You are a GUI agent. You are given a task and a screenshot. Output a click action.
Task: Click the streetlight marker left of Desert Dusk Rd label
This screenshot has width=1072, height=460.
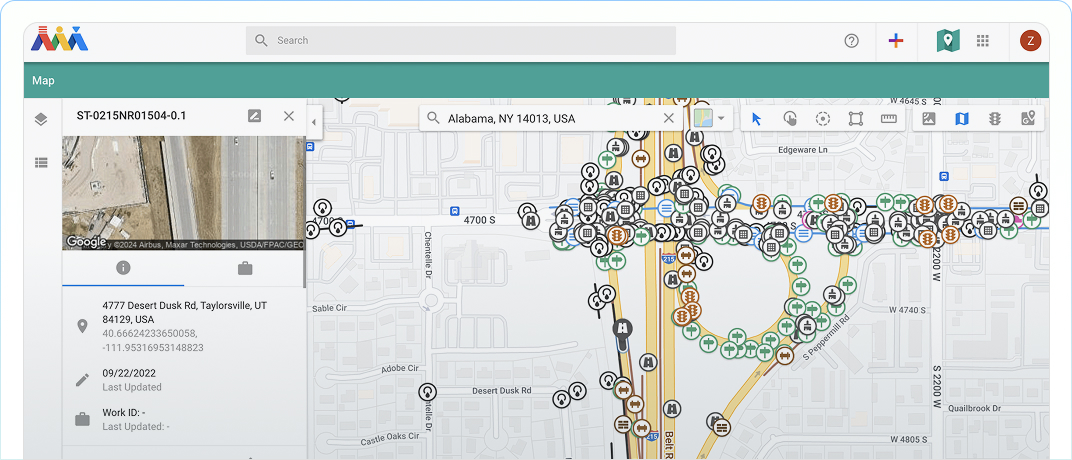tap(427, 392)
